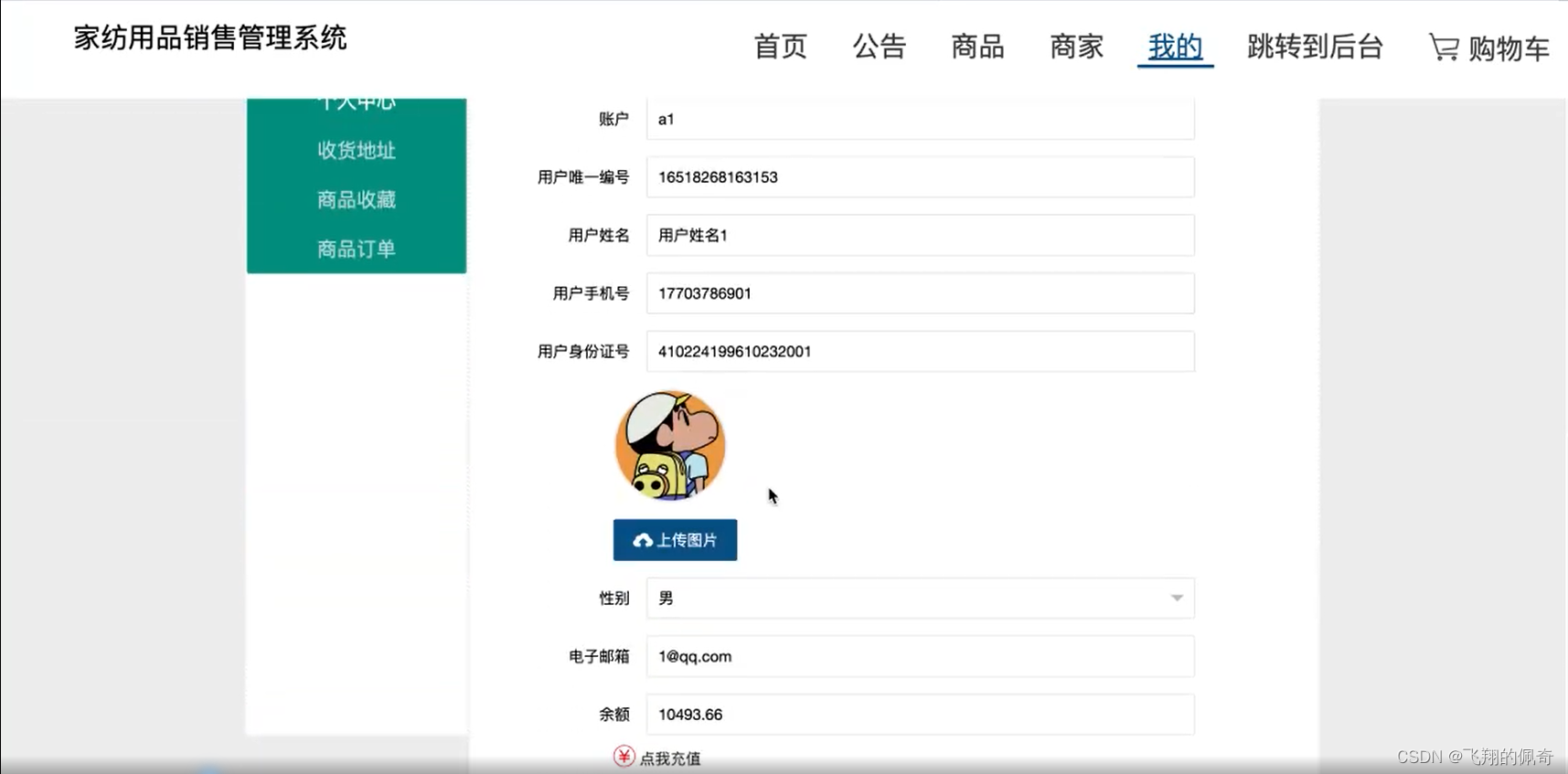Click the 余额 balance field
This screenshot has height=774, width=1568.
pyautogui.click(x=920, y=715)
